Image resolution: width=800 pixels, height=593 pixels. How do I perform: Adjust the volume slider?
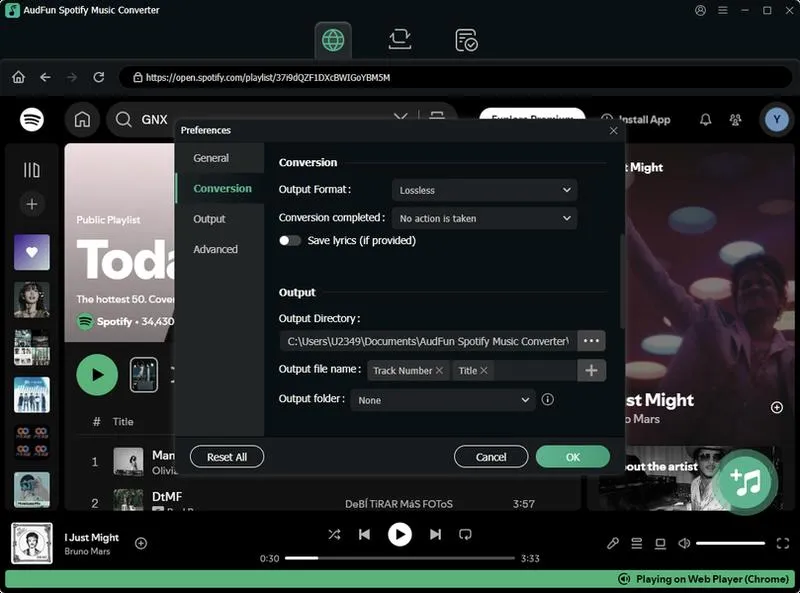point(730,543)
